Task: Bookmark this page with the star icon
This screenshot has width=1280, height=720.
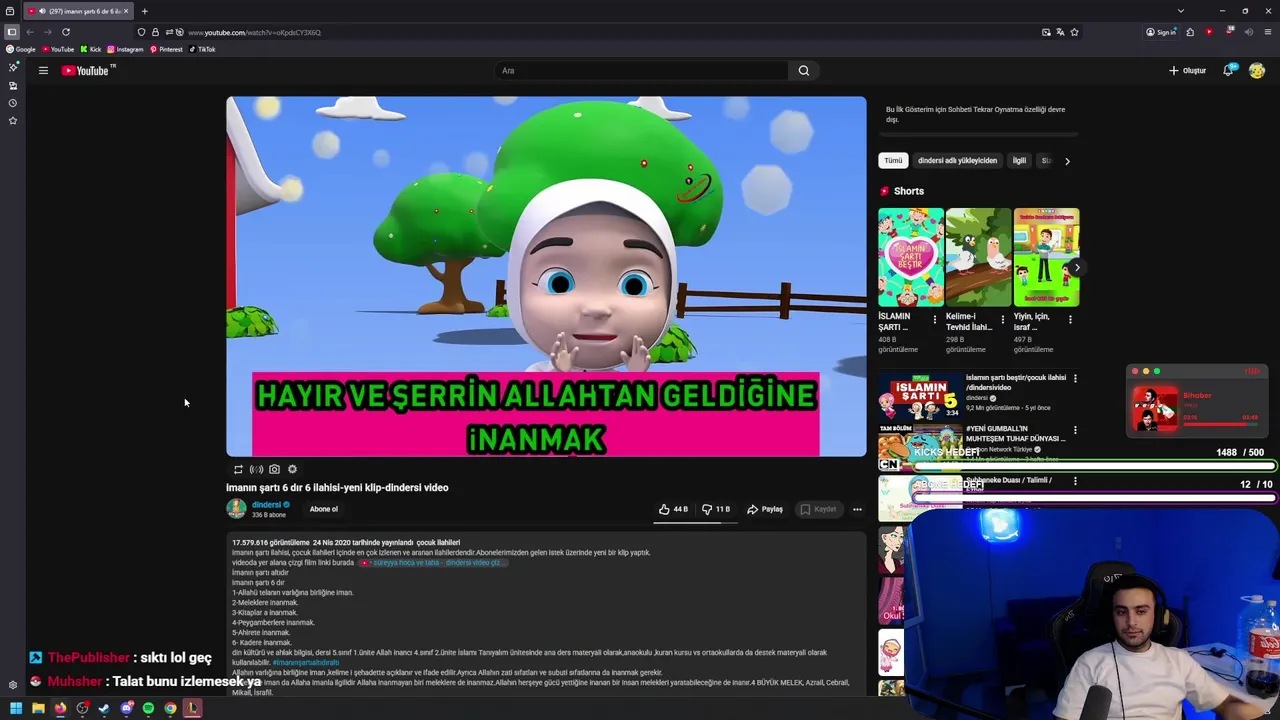Action: tap(1075, 32)
